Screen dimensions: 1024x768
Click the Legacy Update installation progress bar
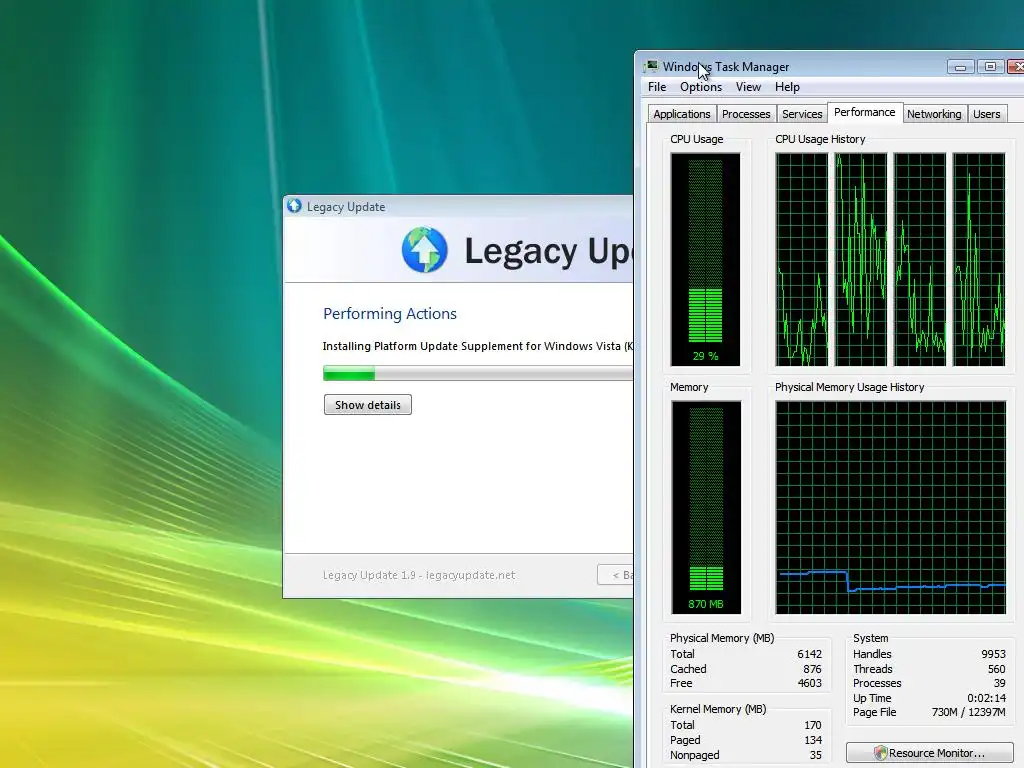(478, 374)
